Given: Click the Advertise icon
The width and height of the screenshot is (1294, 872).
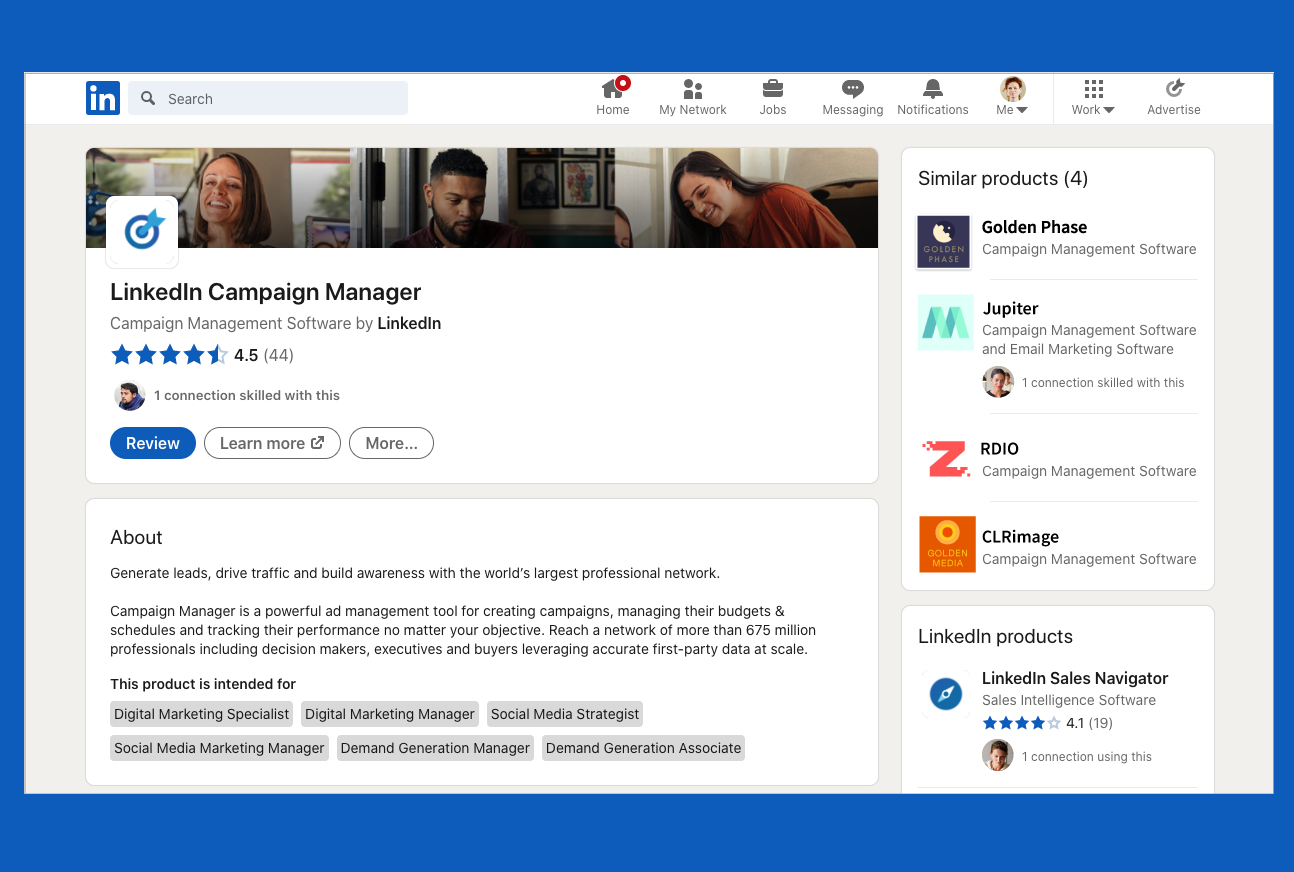Looking at the screenshot, I should pyautogui.click(x=1173, y=89).
